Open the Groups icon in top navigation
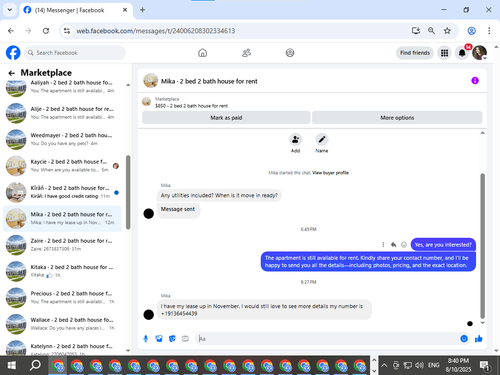The image size is (500, 375). 290,53
